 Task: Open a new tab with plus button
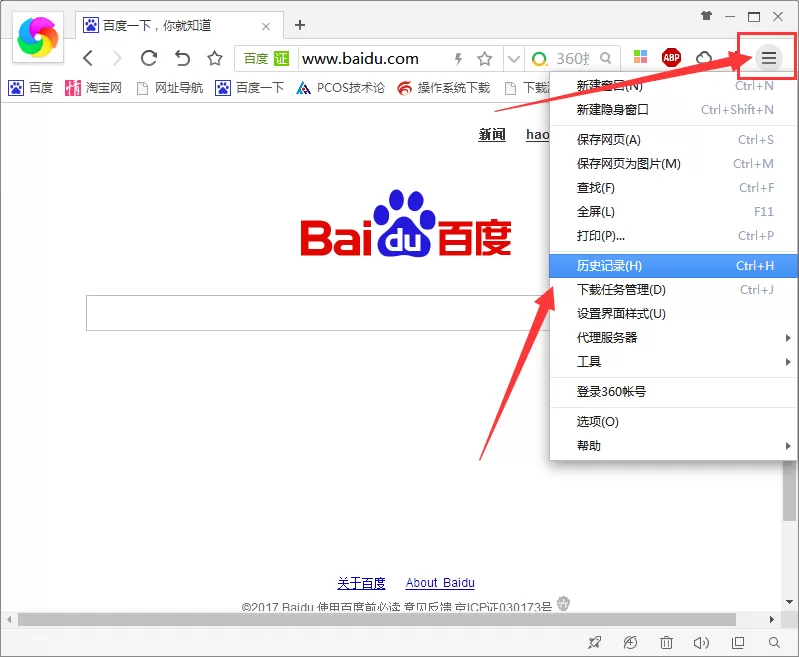[300, 24]
